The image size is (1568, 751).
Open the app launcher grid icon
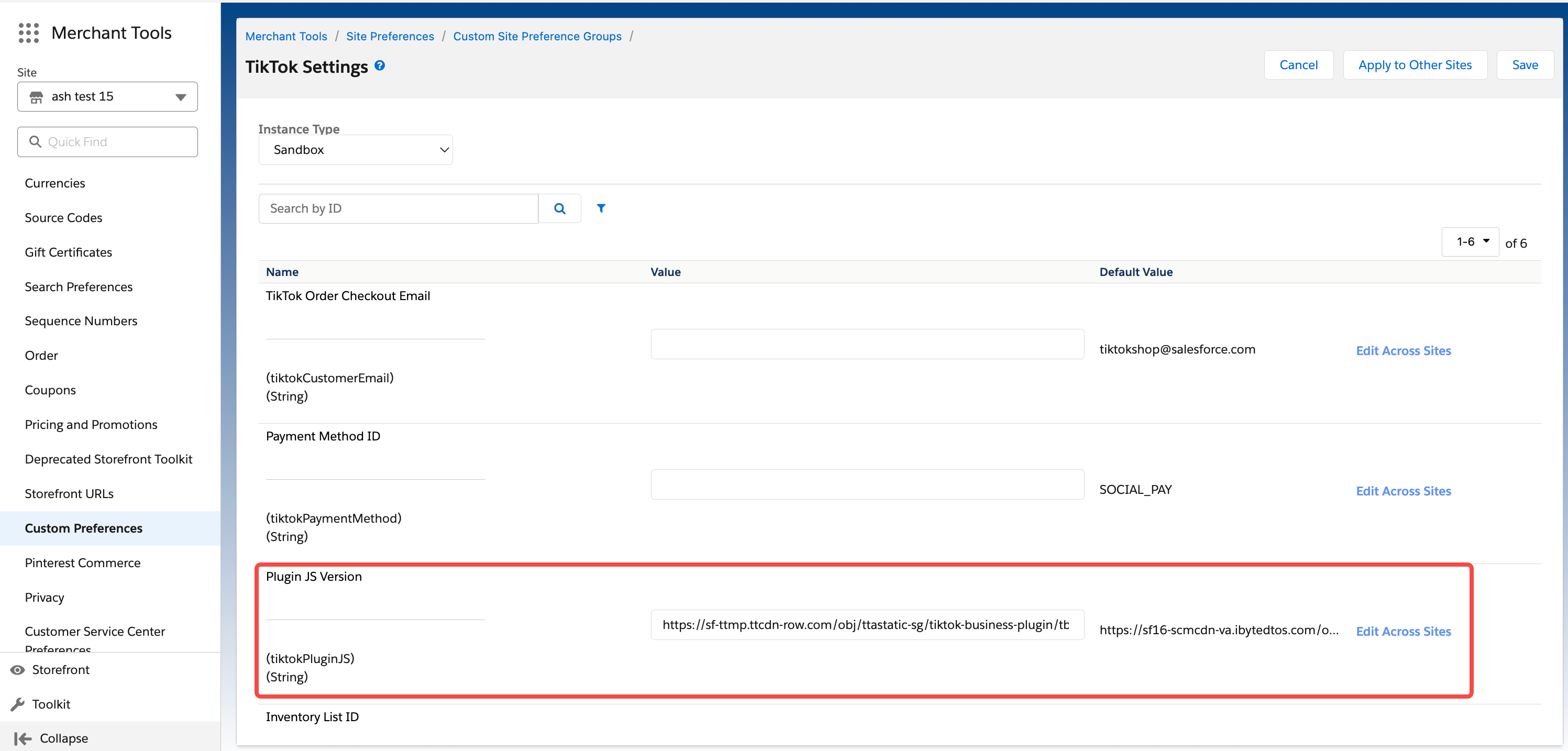click(x=29, y=33)
